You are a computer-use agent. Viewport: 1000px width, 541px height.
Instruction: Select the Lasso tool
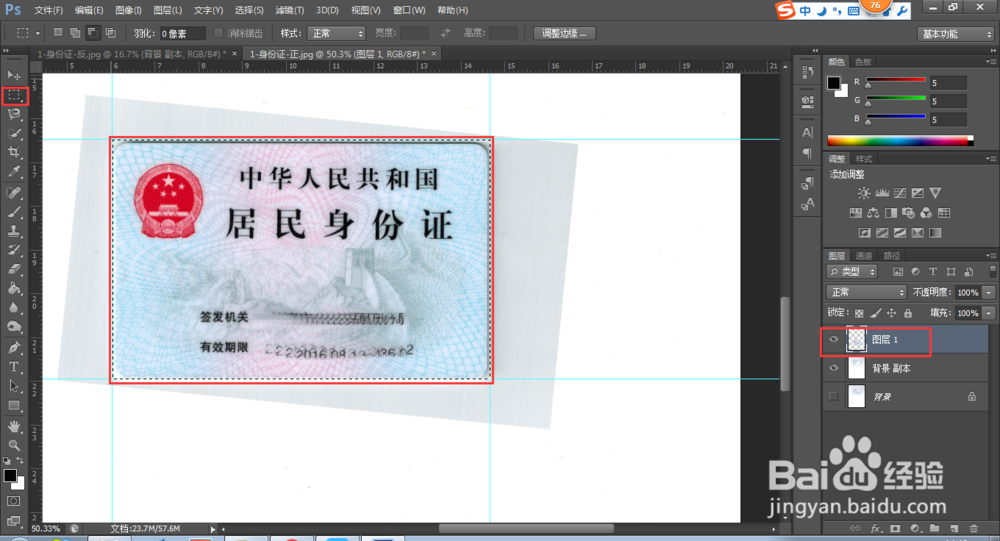point(14,114)
